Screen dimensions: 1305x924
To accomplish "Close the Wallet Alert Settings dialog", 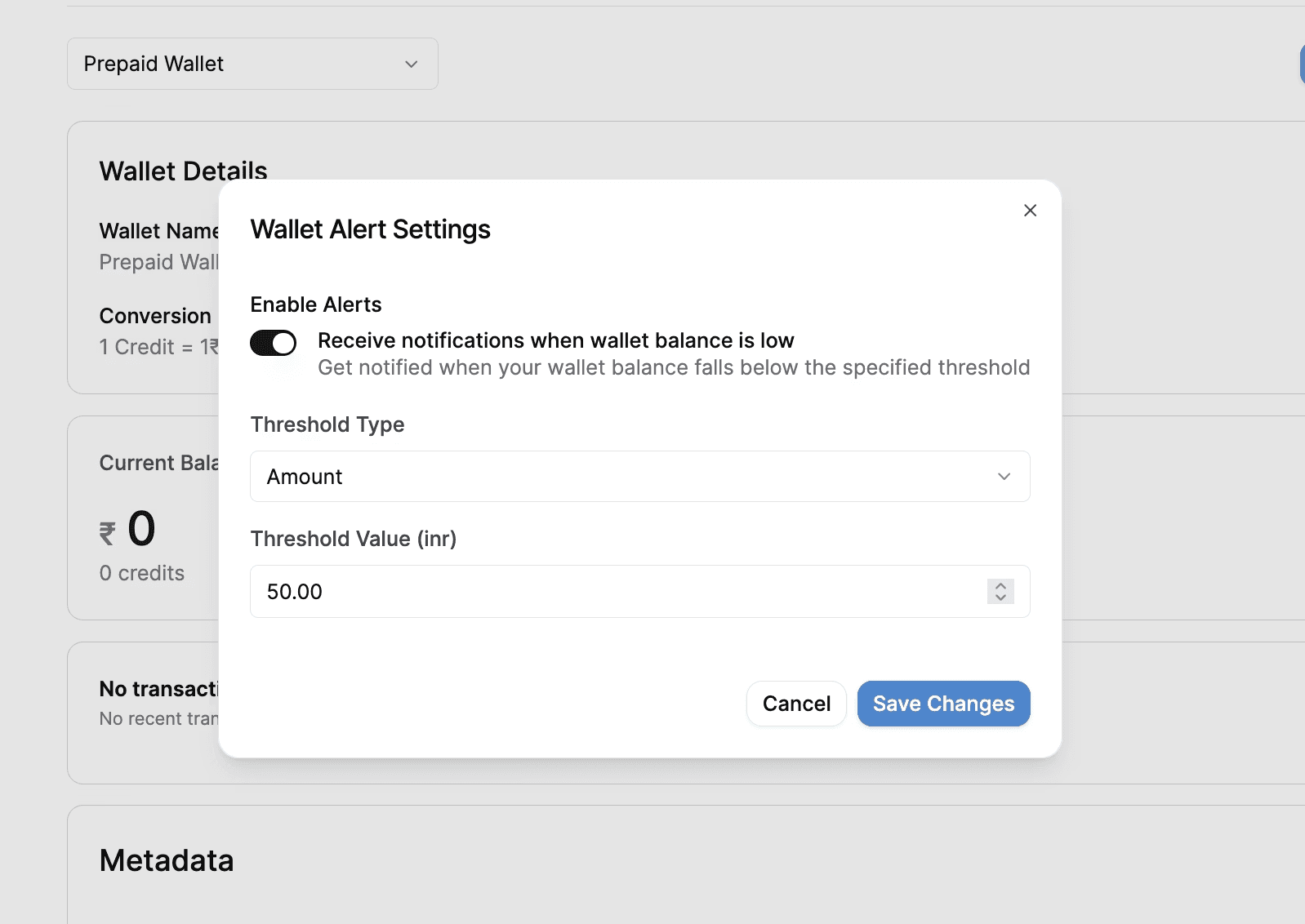I will [1030, 211].
